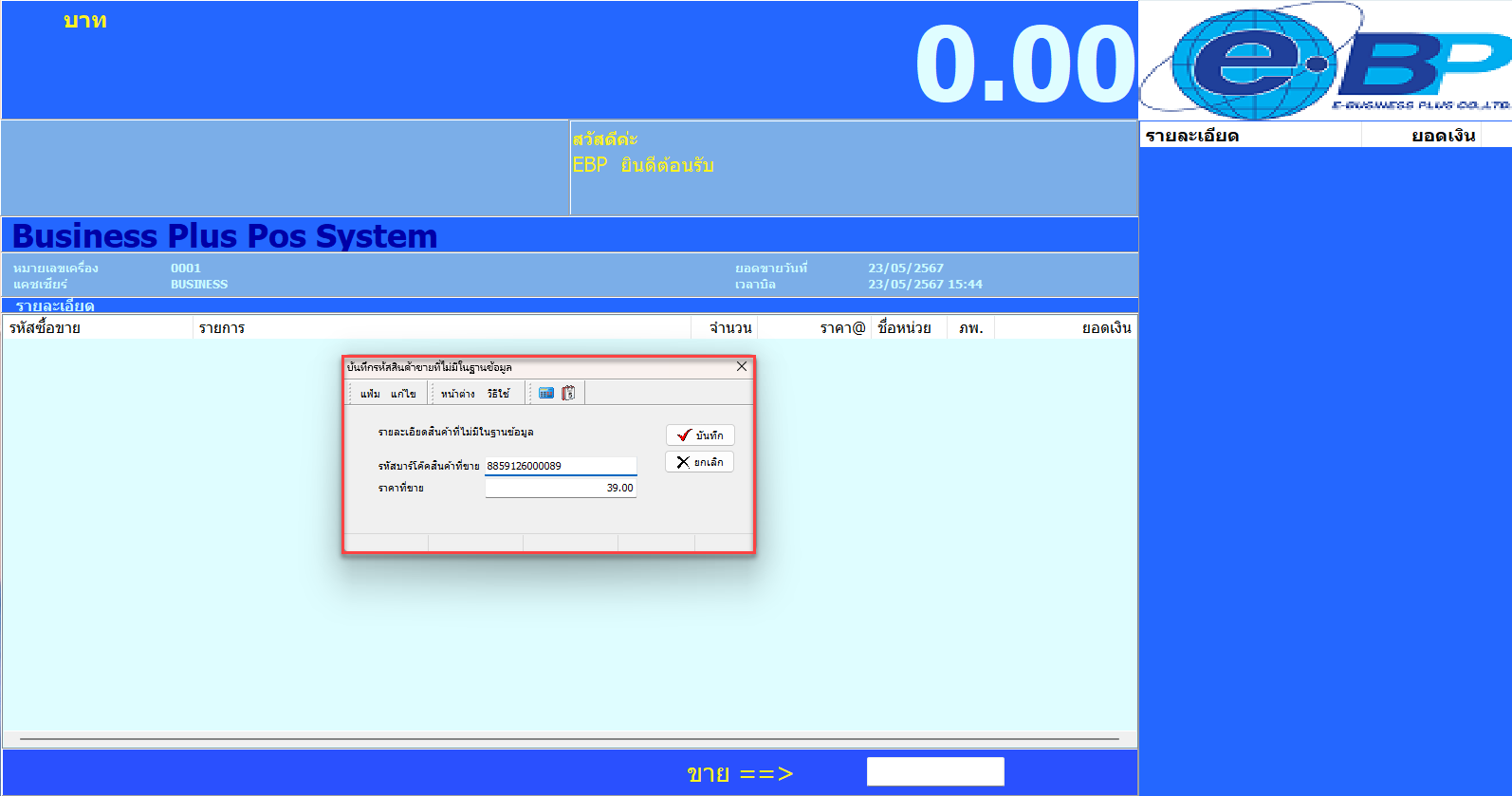1512x796 pixels.
Task: Focus the ขาย ==> entry box
Action: (935, 771)
